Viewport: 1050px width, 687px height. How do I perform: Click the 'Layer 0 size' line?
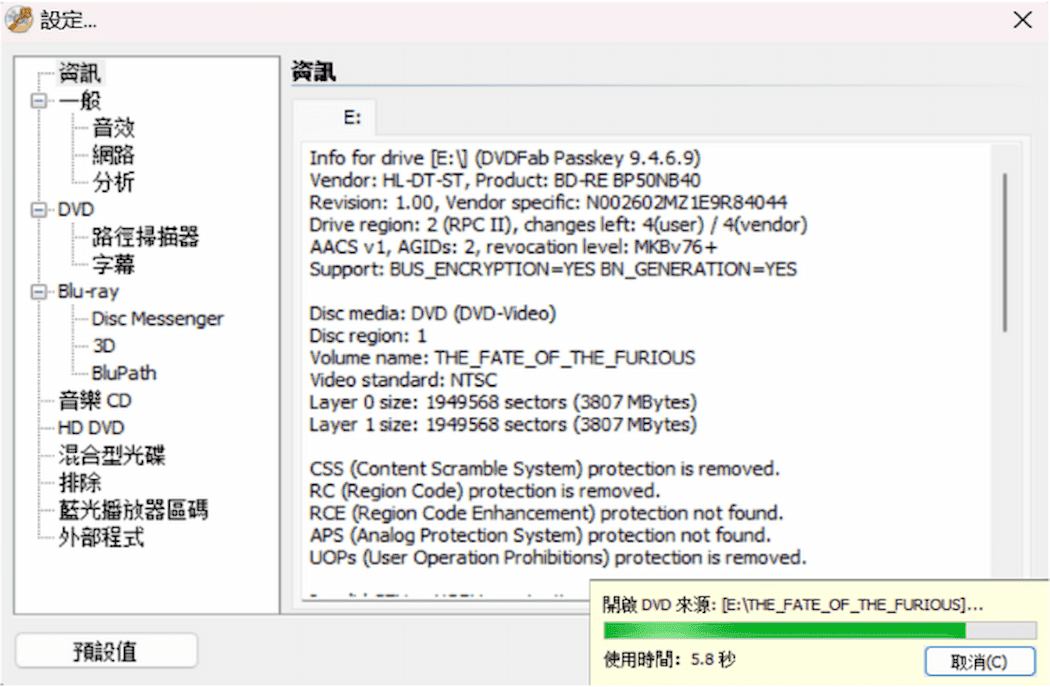click(x=503, y=402)
